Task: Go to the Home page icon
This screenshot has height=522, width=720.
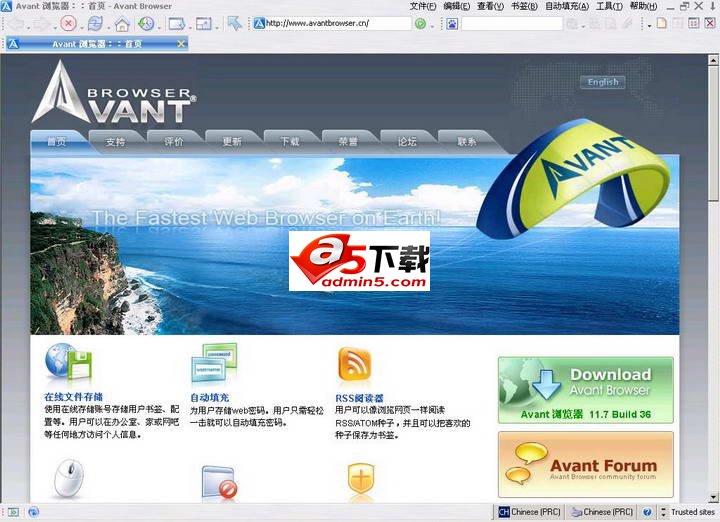Action: [x=122, y=23]
